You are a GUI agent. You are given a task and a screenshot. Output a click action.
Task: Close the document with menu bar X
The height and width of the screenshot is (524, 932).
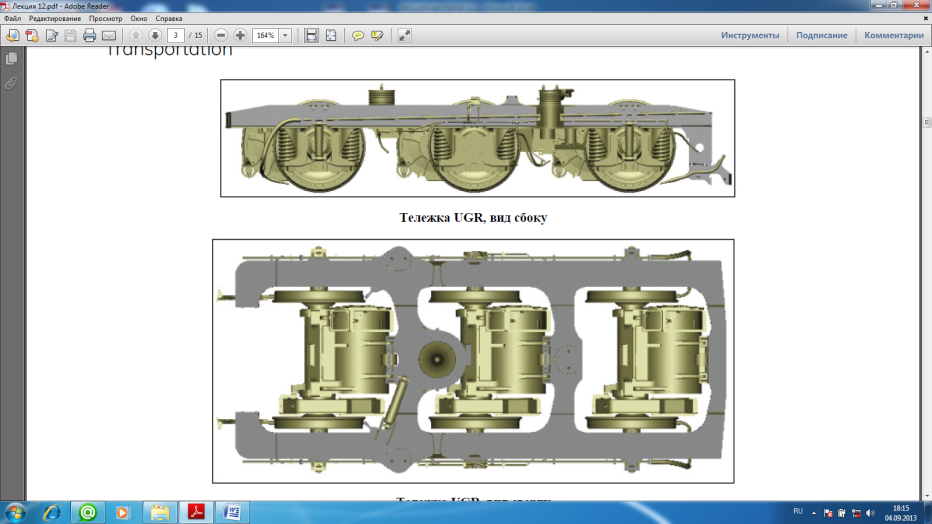click(x=925, y=18)
